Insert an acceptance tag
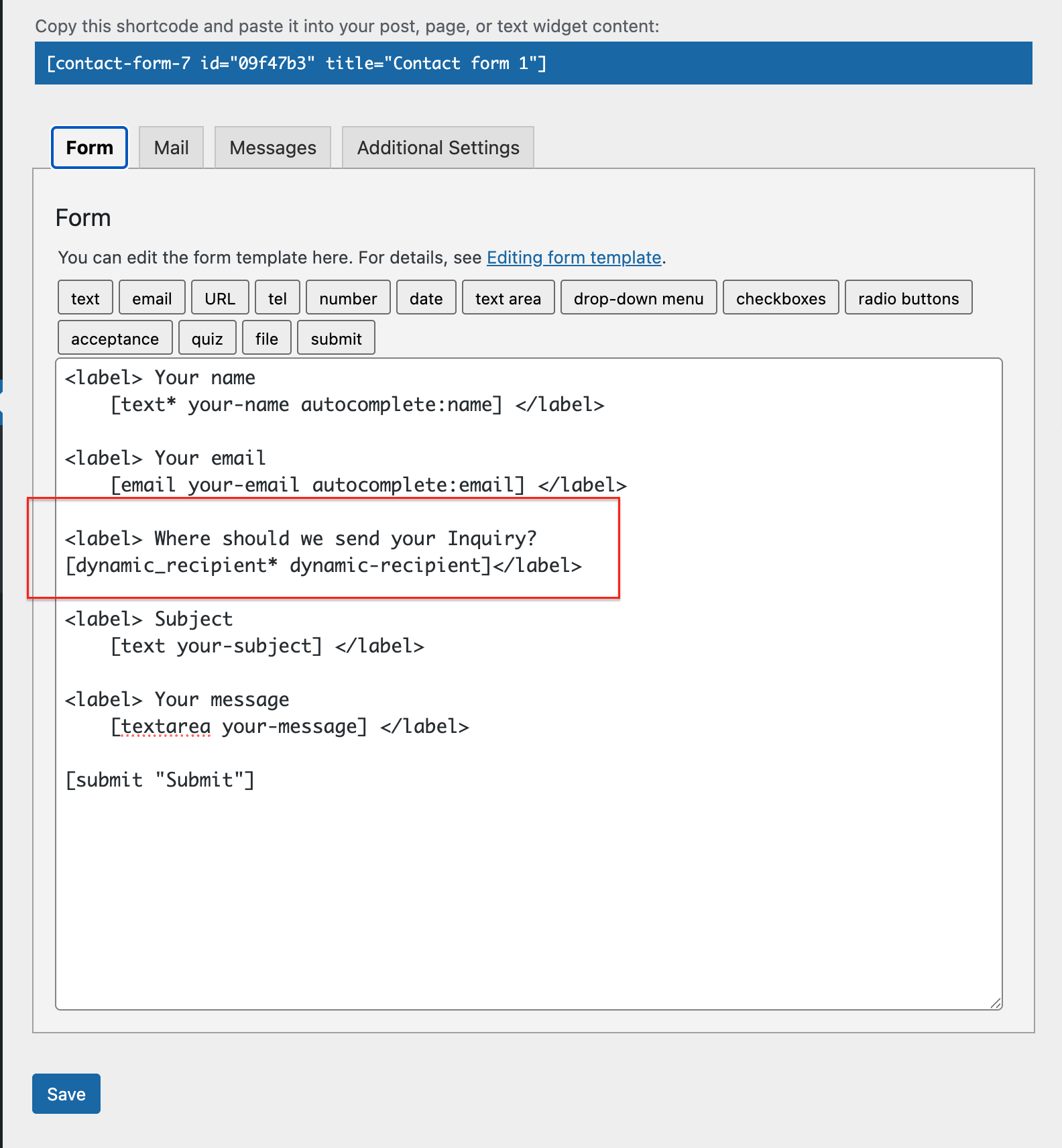This screenshot has height=1148, width=1062. 115,338
